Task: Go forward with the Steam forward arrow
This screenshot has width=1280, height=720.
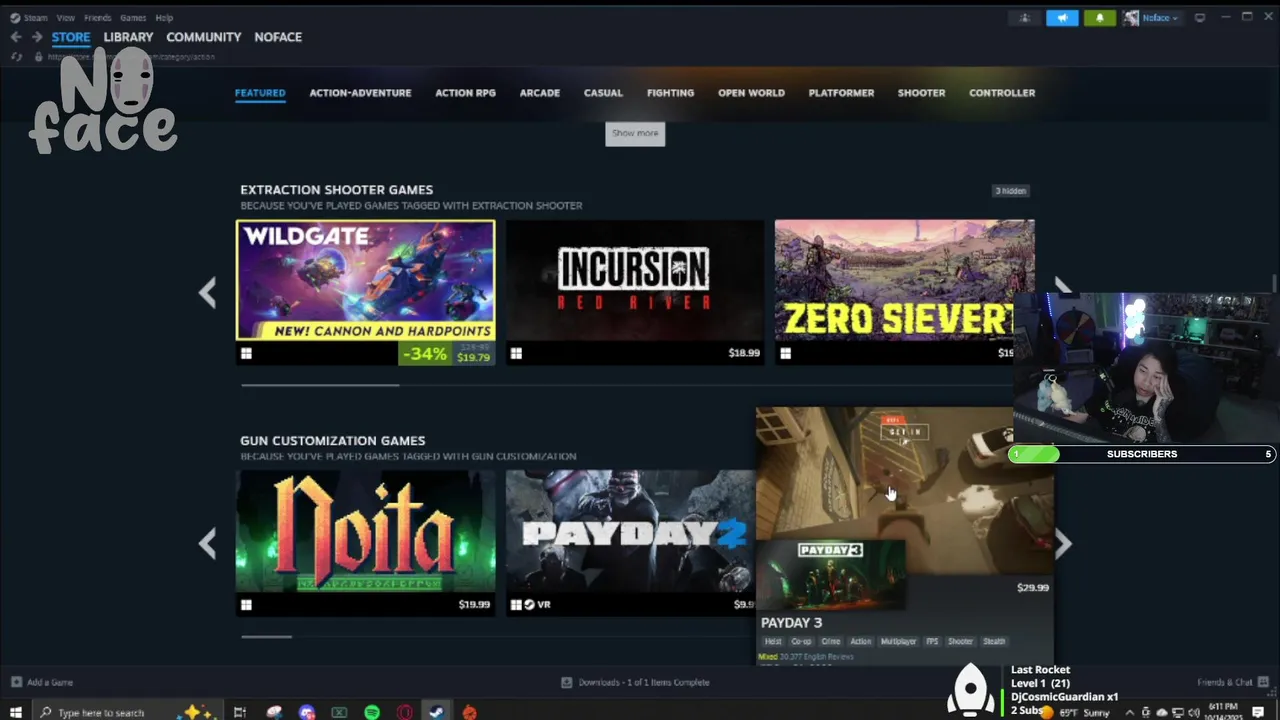Action: click(x=37, y=37)
